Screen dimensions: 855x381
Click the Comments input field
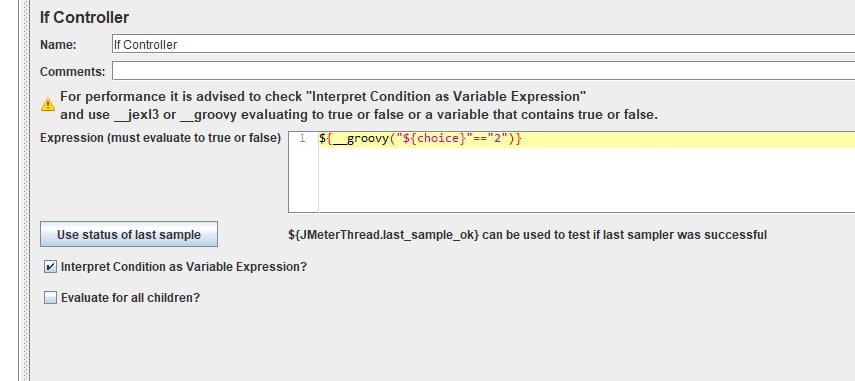pyautogui.click(x=483, y=71)
